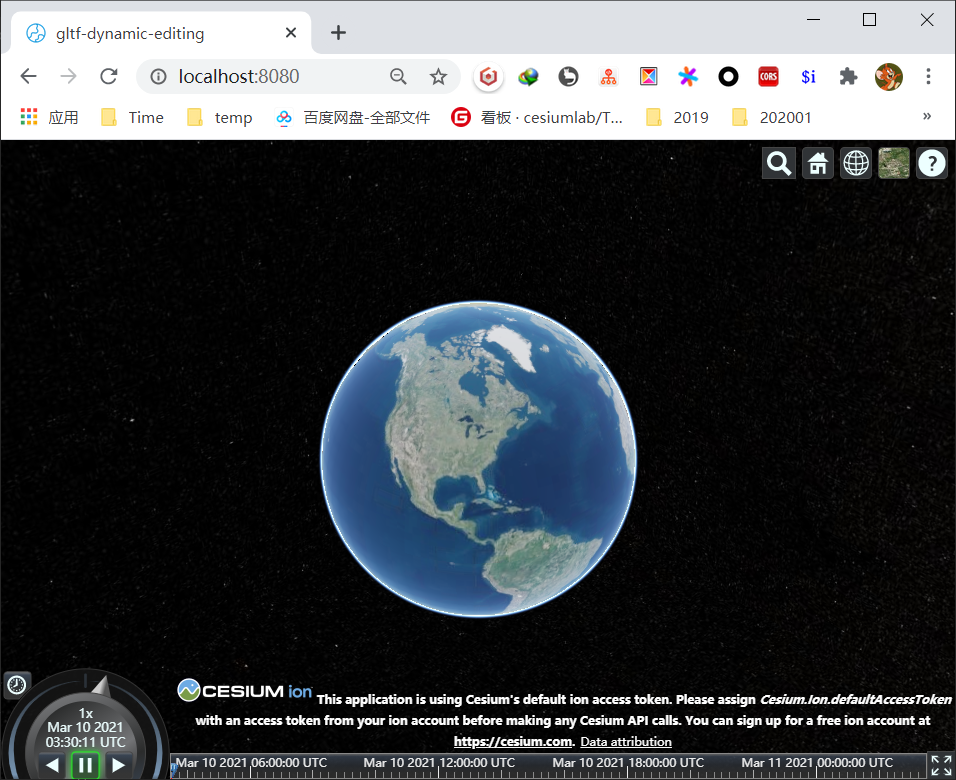Bookmark this page with the star
The image size is (956, 780).
pos(438,76)
